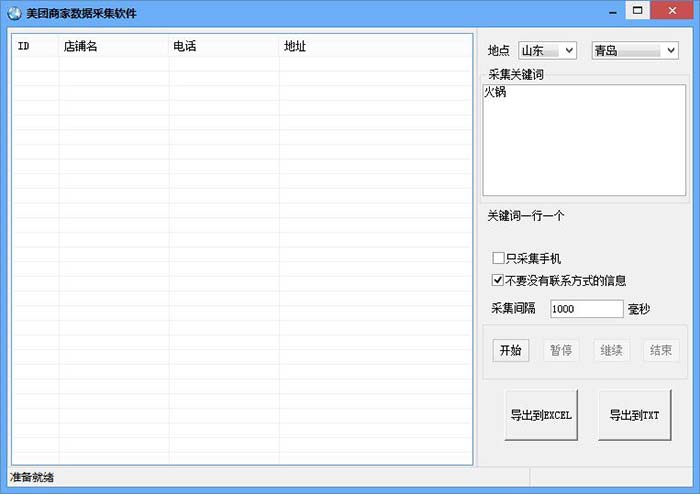The image size is (700, 500).
Task: Sort by the ID column header
Action: (x=36, y=46)
